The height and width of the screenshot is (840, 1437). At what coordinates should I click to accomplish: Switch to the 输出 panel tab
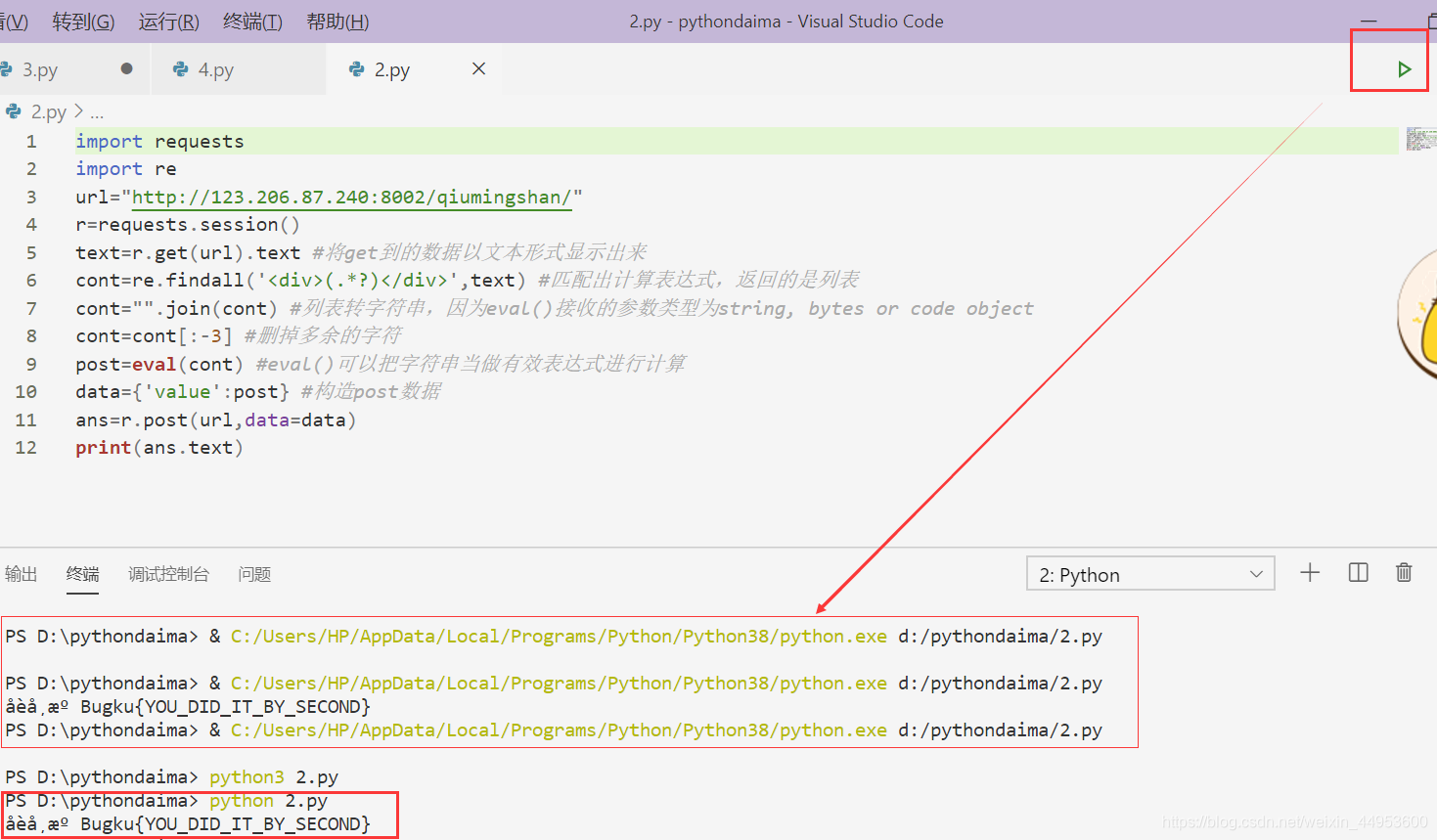click(x=21, y=574)
